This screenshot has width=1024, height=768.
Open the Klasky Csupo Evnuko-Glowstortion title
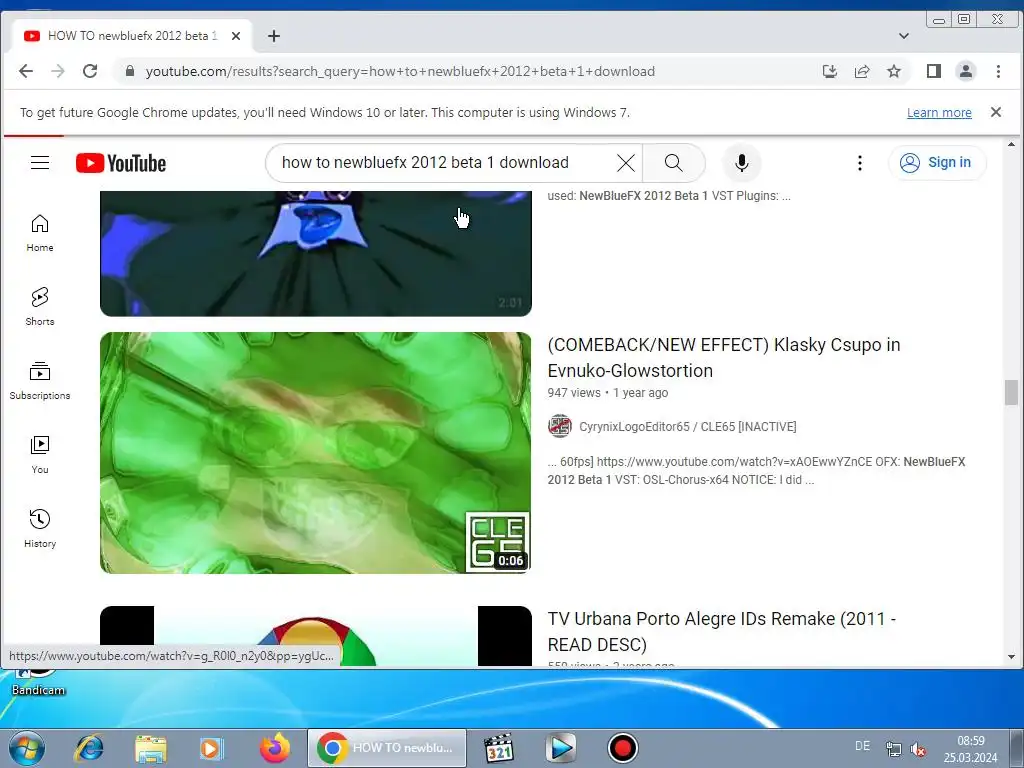pos(724,357)
